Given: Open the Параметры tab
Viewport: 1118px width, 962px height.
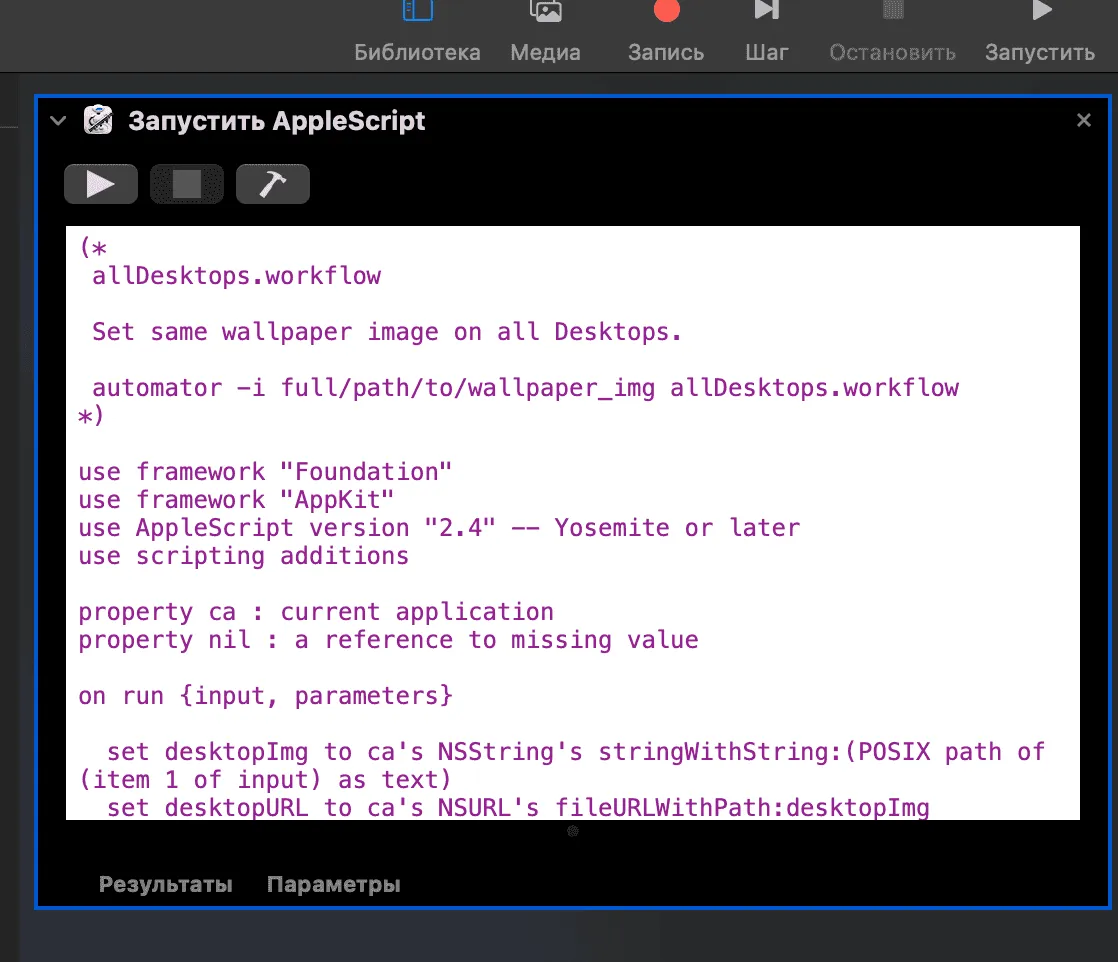Looking at the screenshot, I should click(x=333, y=883).
